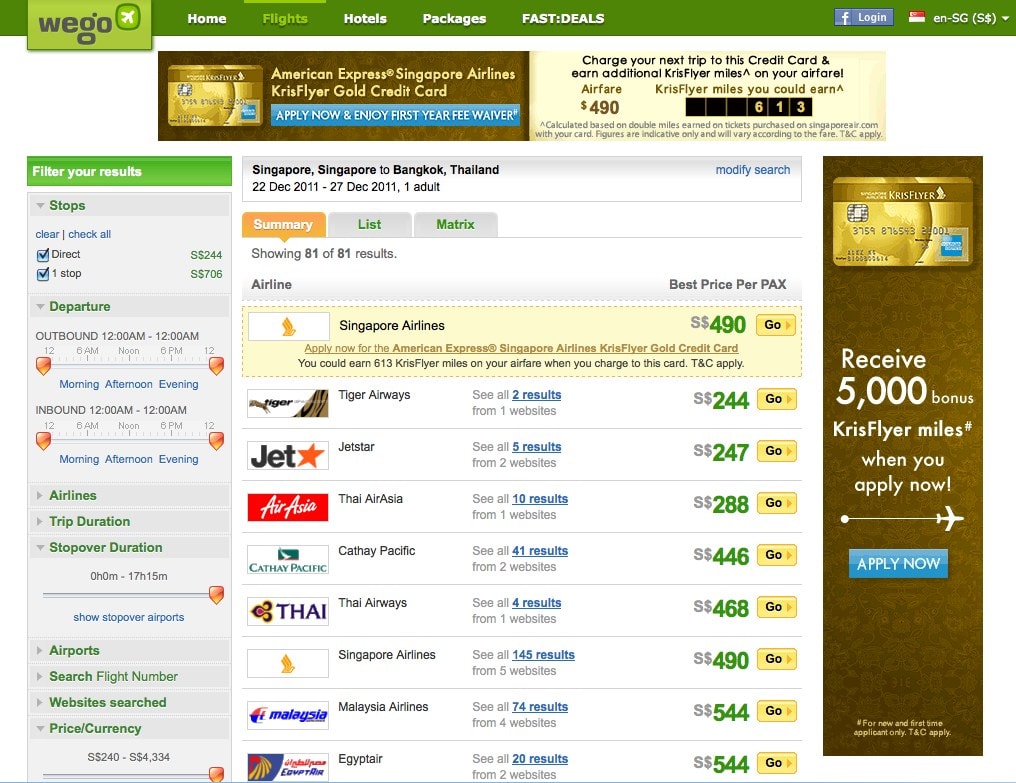Screen dimensions: 1016x783
Task: Expand the Trip Duration filter section
Action: [129, 521]
